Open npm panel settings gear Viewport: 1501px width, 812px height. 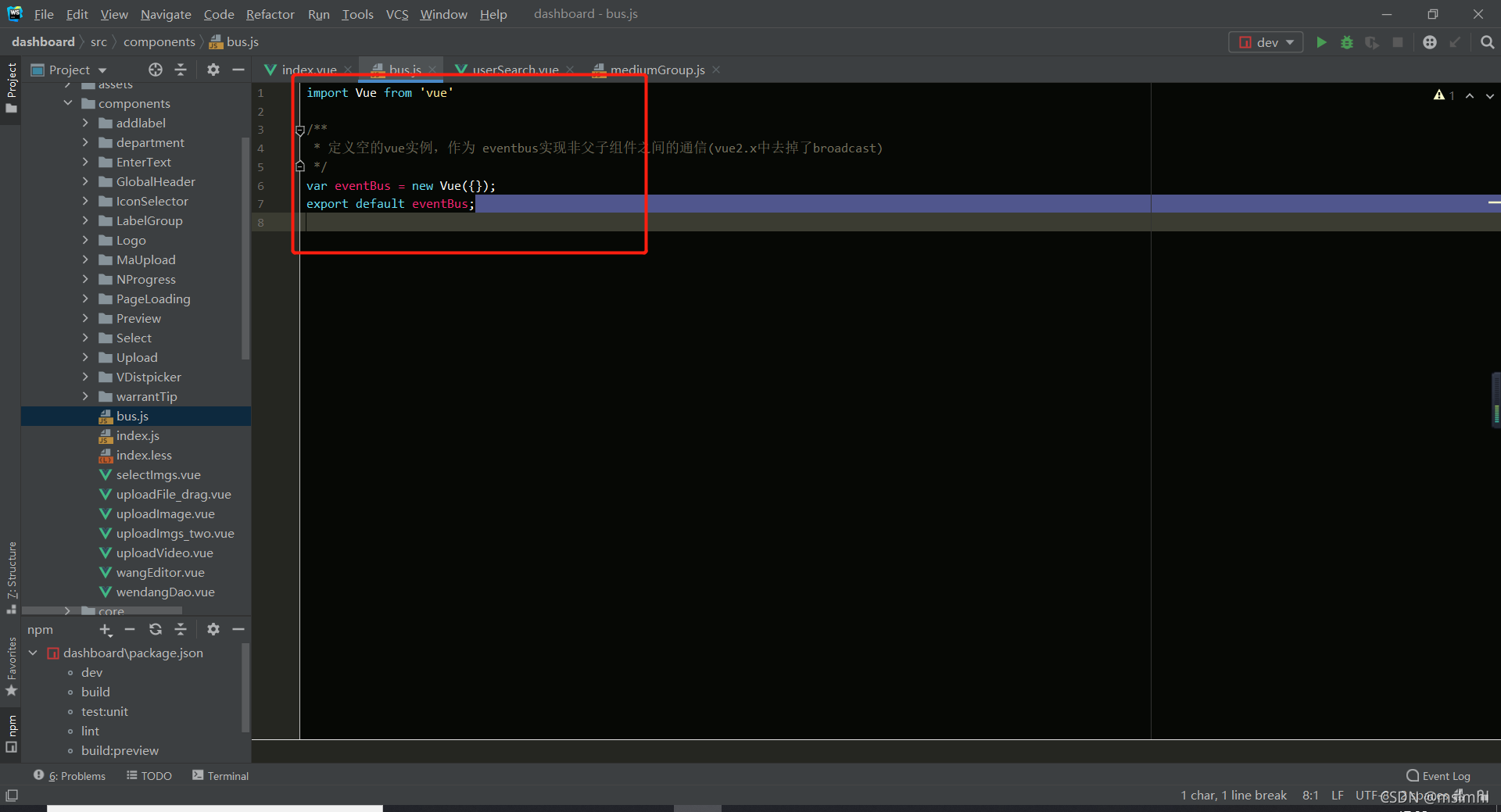pyautogui.click(x=213, y=629)
